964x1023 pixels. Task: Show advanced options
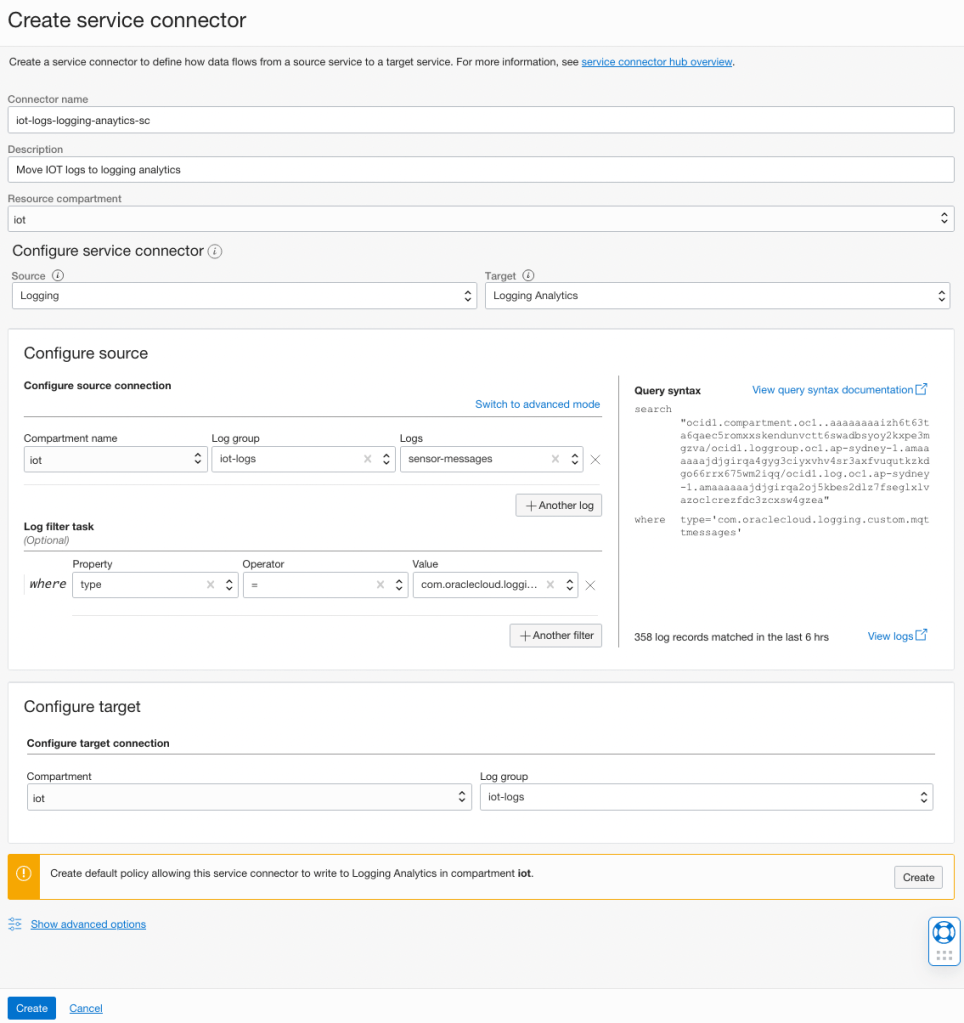tap(88, 924)
